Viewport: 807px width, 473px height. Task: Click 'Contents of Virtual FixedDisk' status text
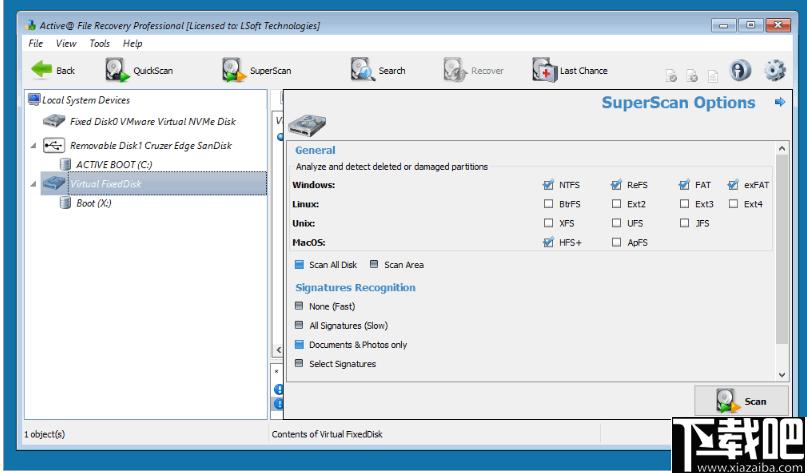pyautogui.click(x=327, y=434)
